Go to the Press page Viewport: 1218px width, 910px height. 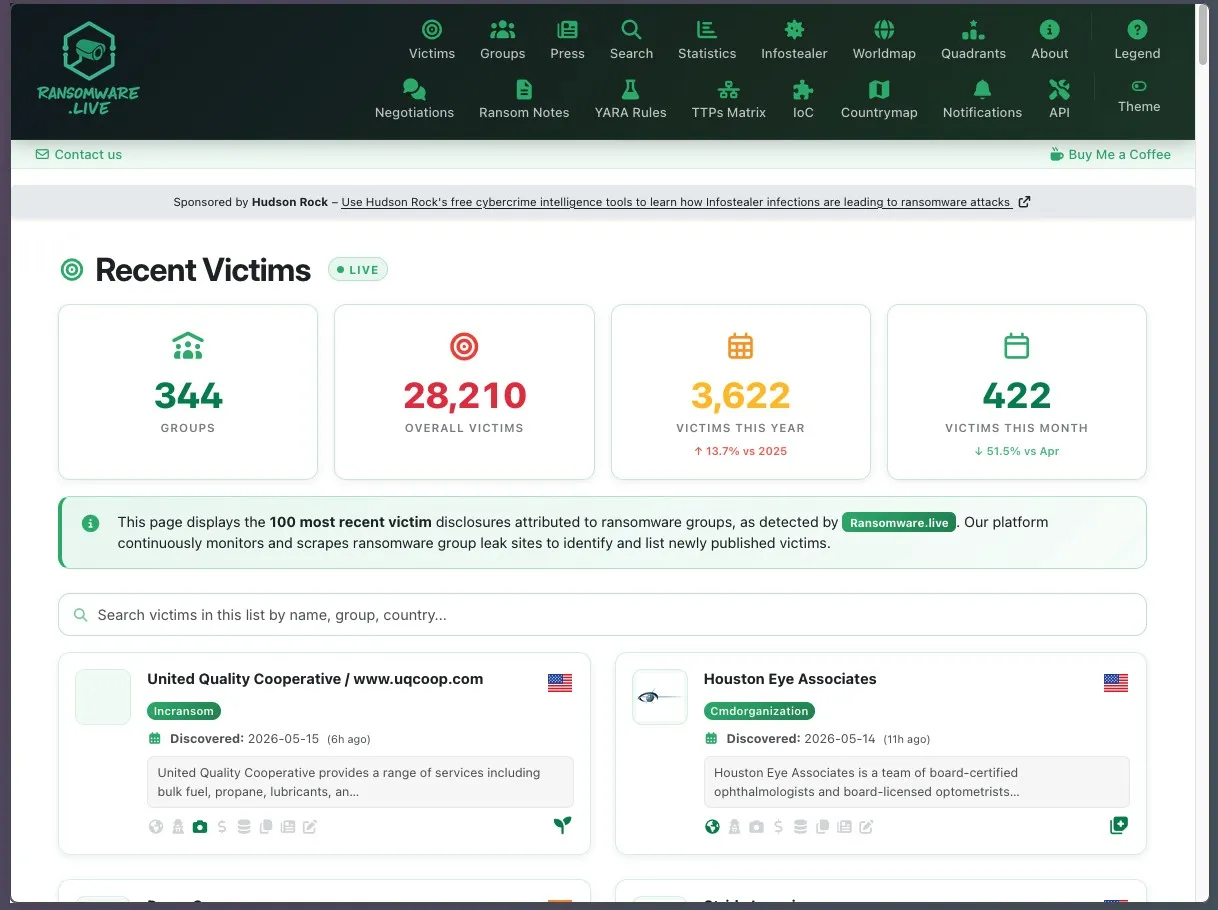pos(567,41)
